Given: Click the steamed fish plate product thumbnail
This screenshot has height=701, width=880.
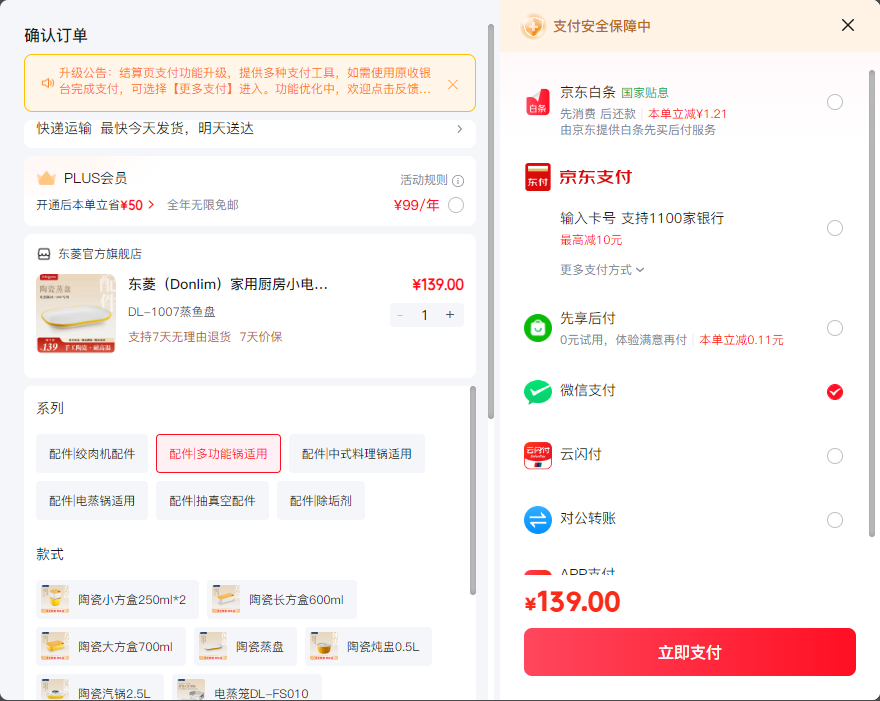Looking at the screenshot, I should pyautogui.click(x=76, y=313).
